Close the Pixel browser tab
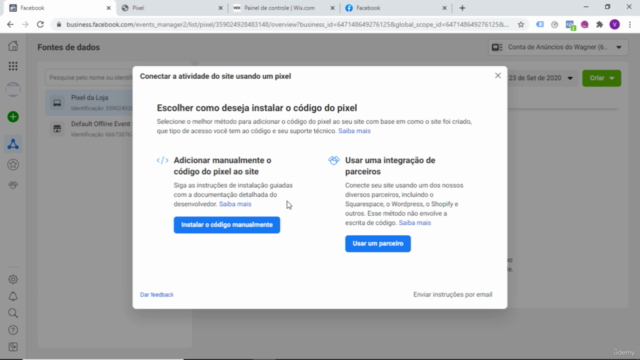 click(x=220, y=8)
